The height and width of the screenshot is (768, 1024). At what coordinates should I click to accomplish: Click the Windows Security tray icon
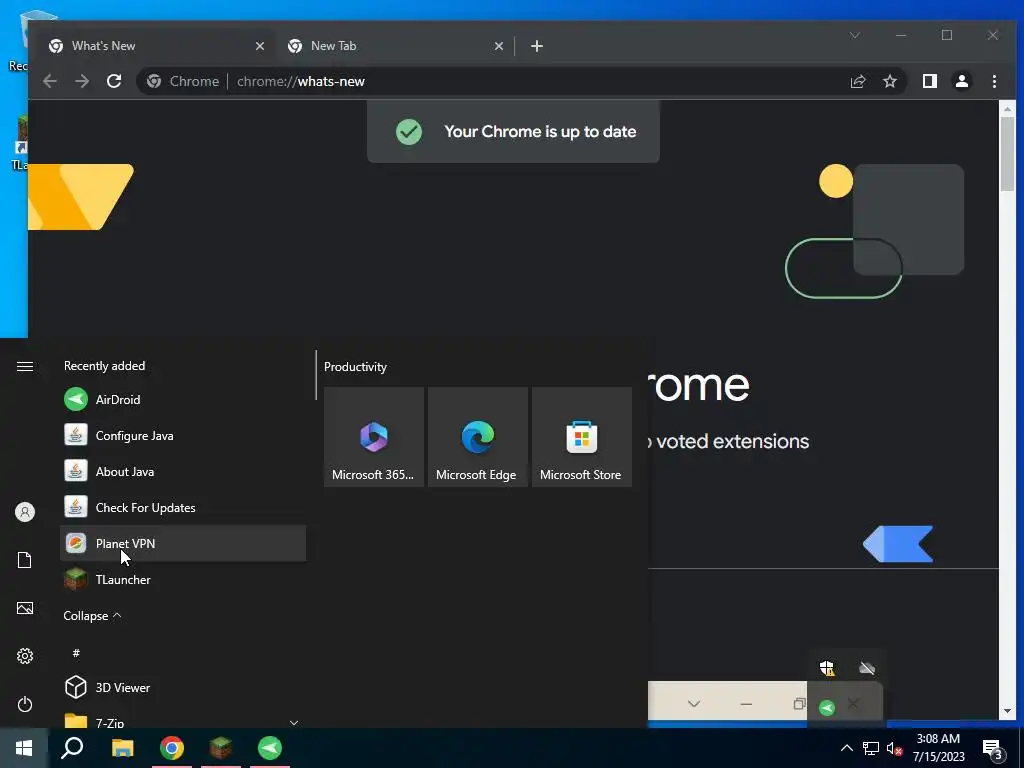tap(827, 667)
